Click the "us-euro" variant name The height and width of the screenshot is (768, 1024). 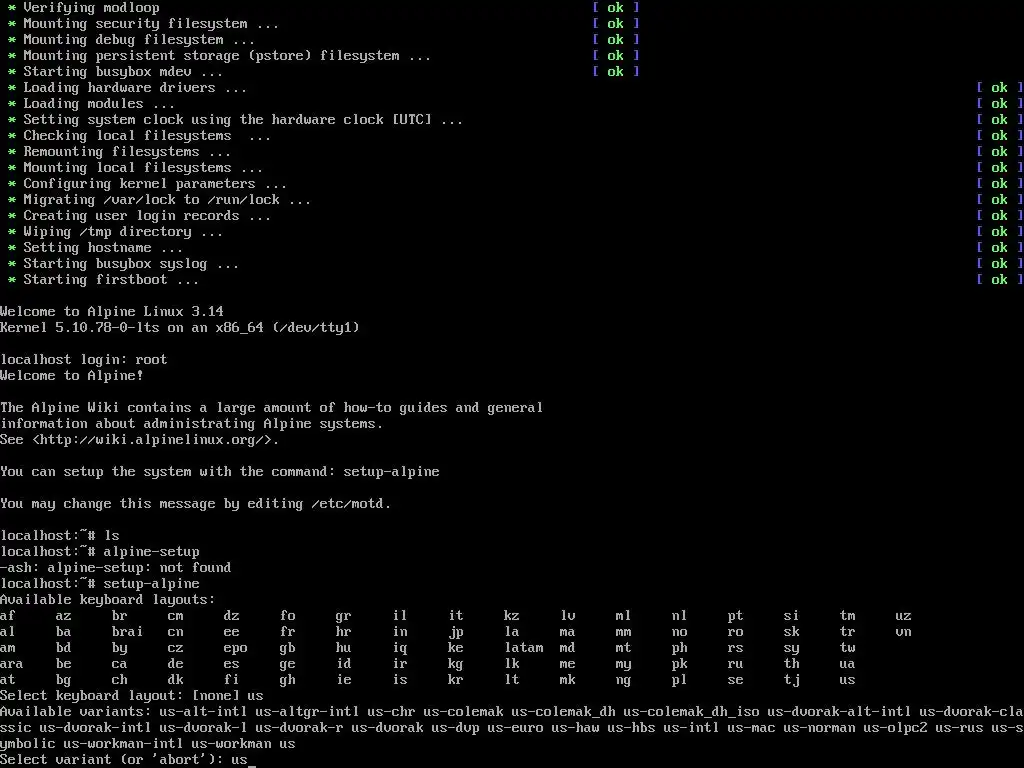pyautogui.click(x=515, y=728)
